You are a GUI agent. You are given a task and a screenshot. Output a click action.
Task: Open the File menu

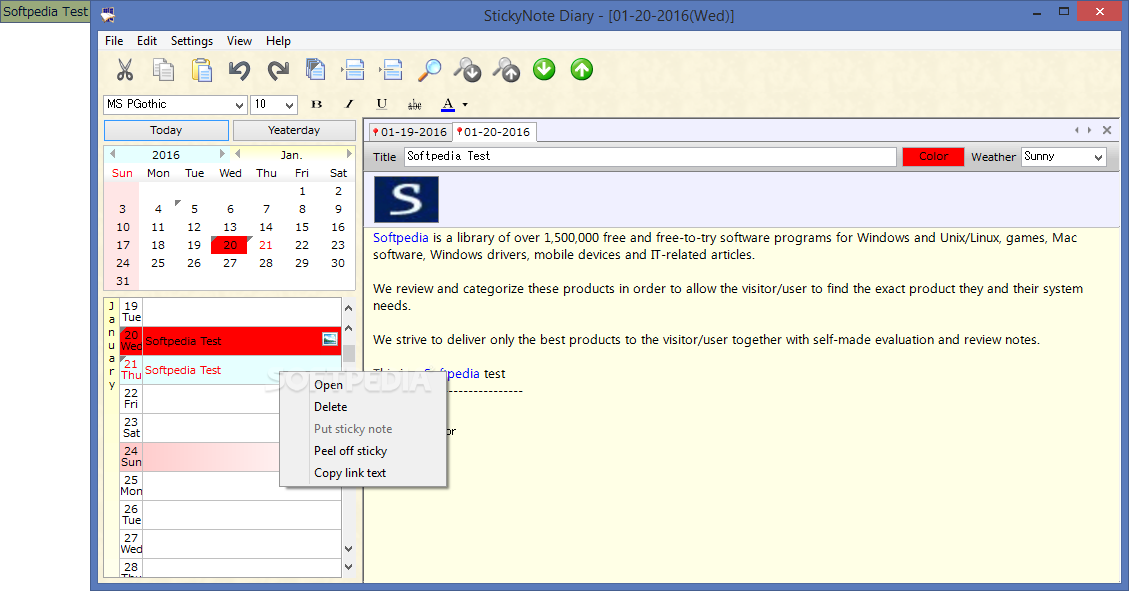(x=114, y=41)
